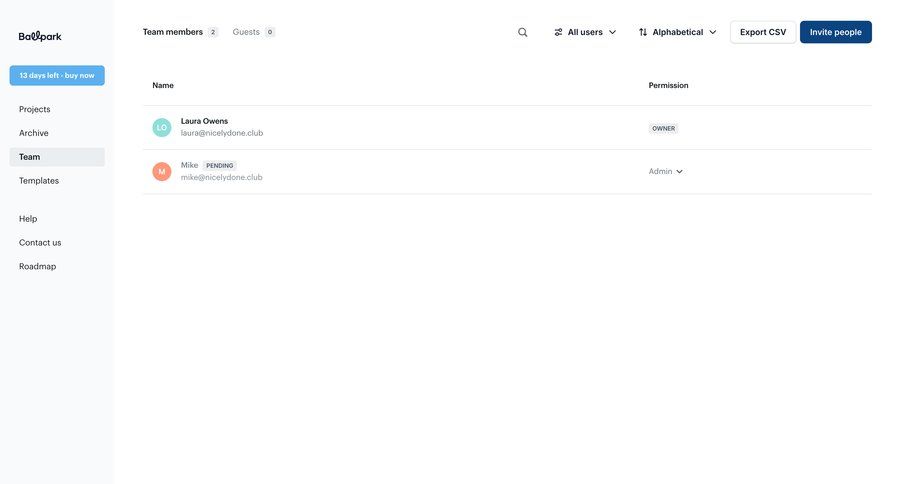900x484 pixels.
Task: Click the filter sliders icon beside All users
Action: pyautogui.click(x=558, y=32)
